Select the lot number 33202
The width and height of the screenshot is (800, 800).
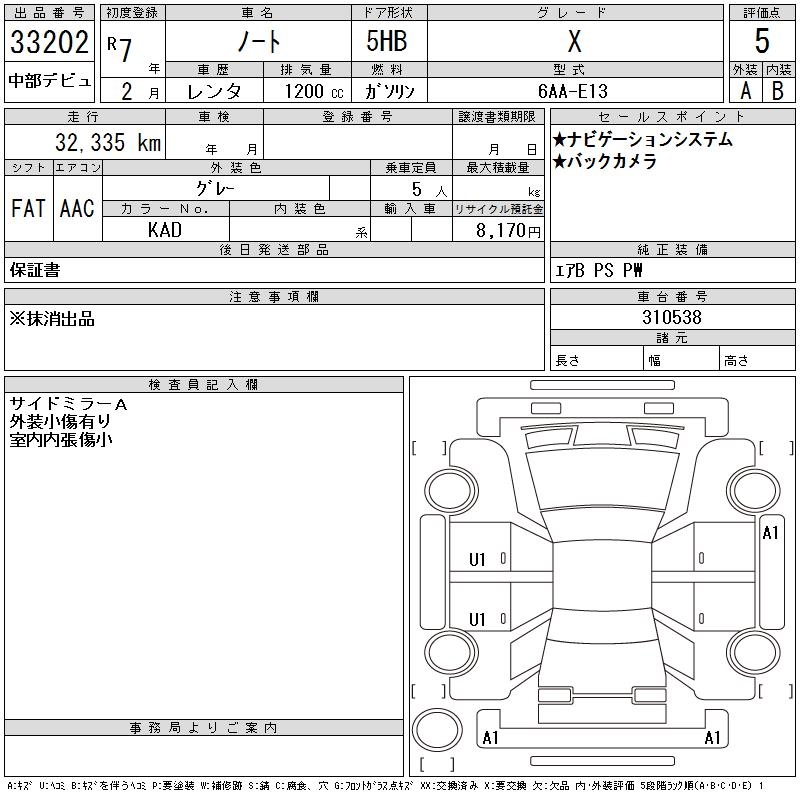[x=50, y=44]
